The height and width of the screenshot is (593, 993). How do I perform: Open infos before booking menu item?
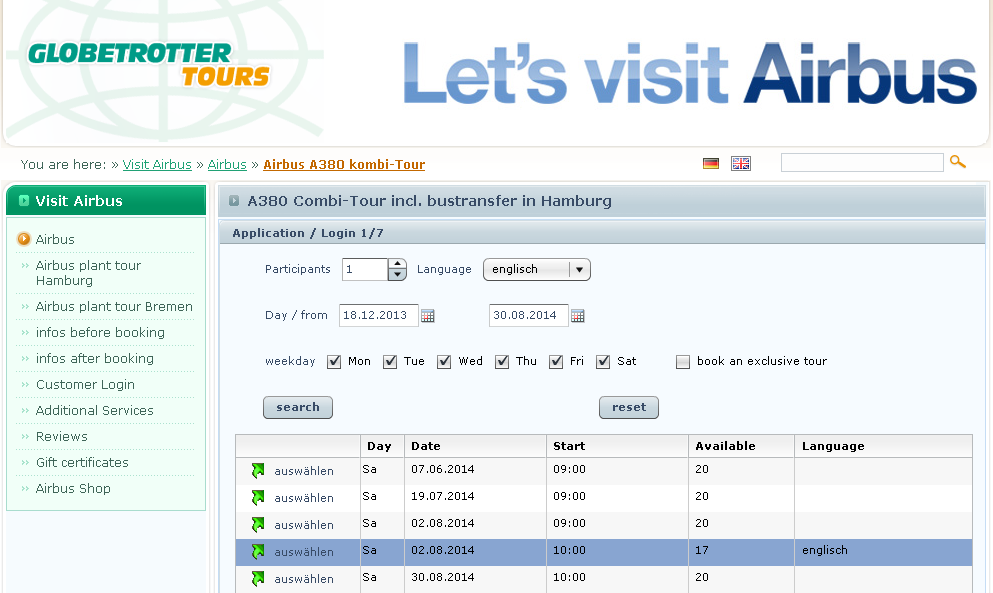coord(100,333)
